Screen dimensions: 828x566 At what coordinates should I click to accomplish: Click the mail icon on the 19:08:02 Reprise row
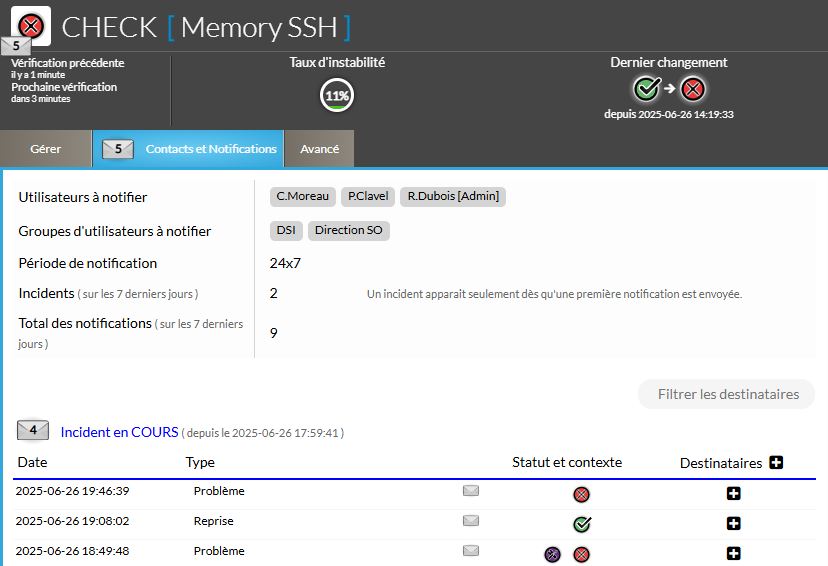click(x=471, y=521)
